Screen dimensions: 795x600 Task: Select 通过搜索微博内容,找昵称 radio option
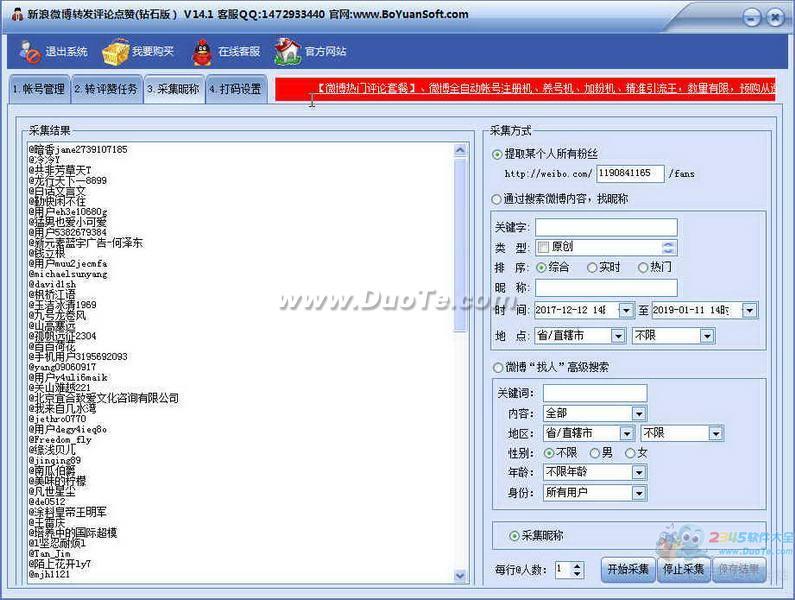pyautogui.click(x=496, y=199)
